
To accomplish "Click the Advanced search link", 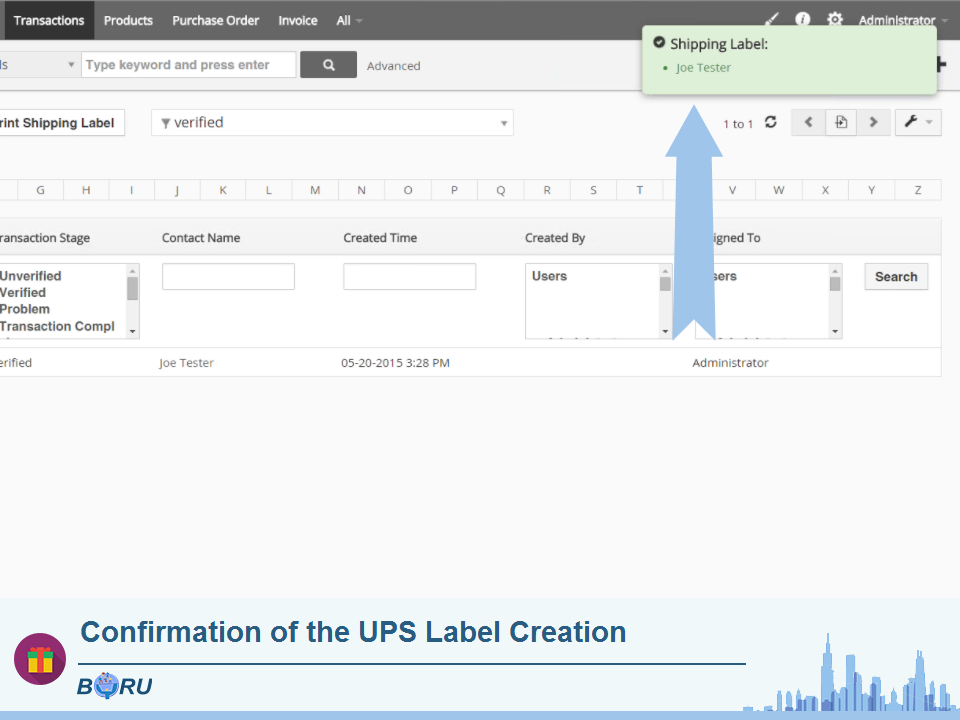I will (x=393, y=66).
